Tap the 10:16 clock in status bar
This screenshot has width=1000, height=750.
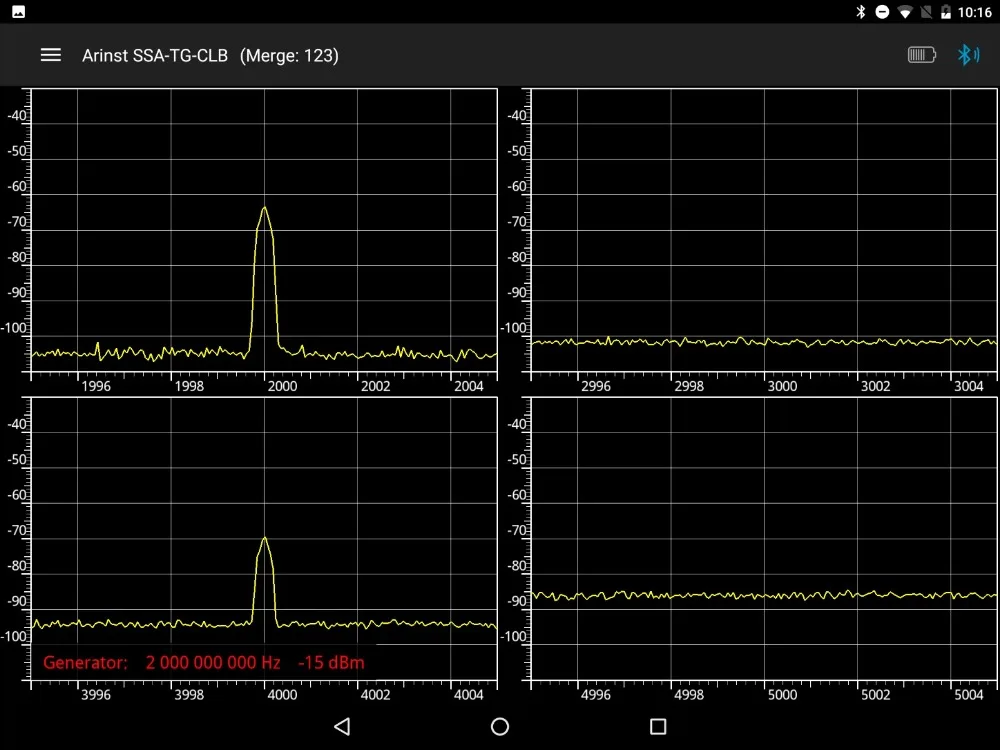(974, 12)
